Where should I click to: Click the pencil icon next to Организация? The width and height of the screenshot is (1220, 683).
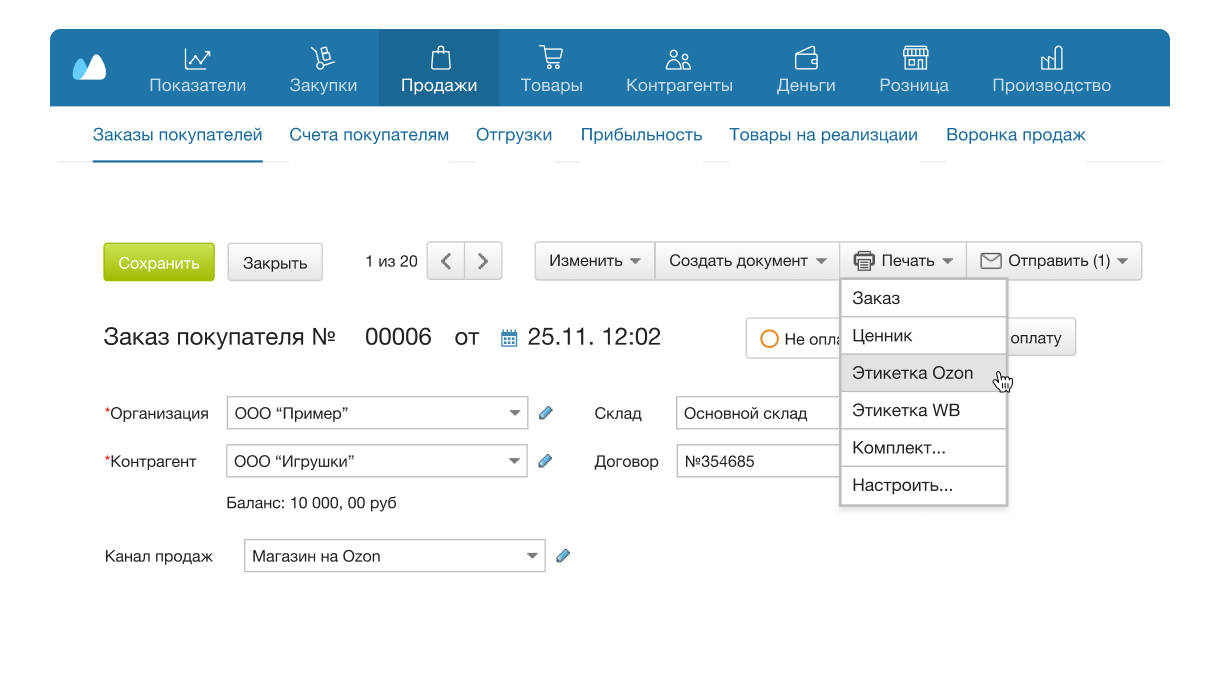pos(547,412)
